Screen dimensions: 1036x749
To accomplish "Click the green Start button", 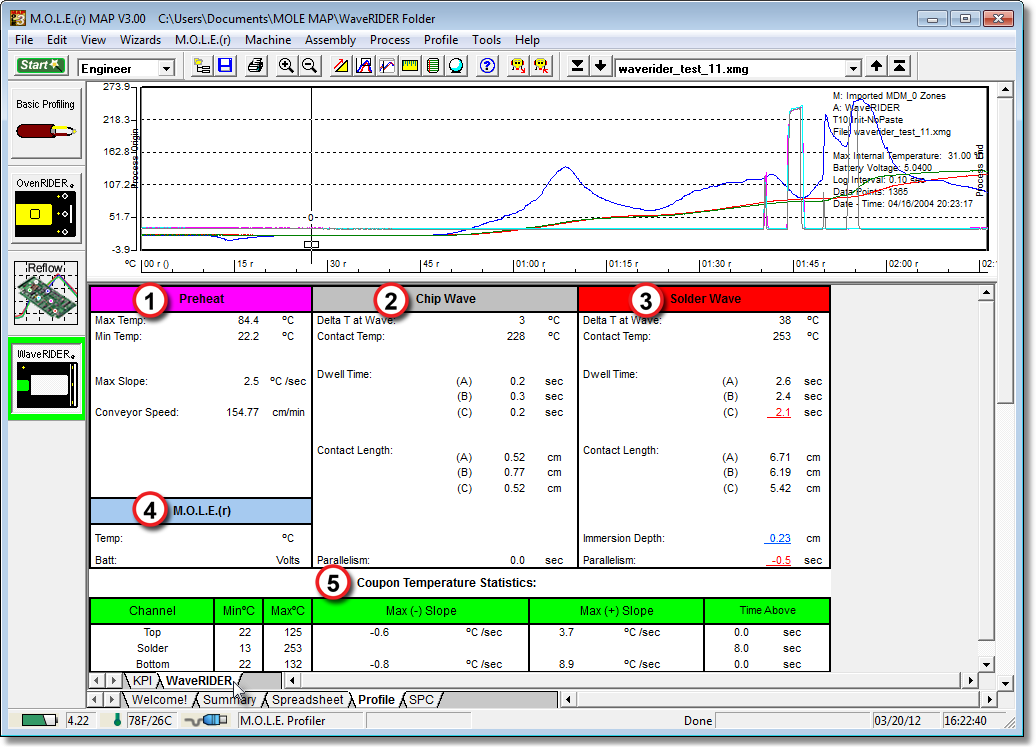I will (x=40, y=65).
